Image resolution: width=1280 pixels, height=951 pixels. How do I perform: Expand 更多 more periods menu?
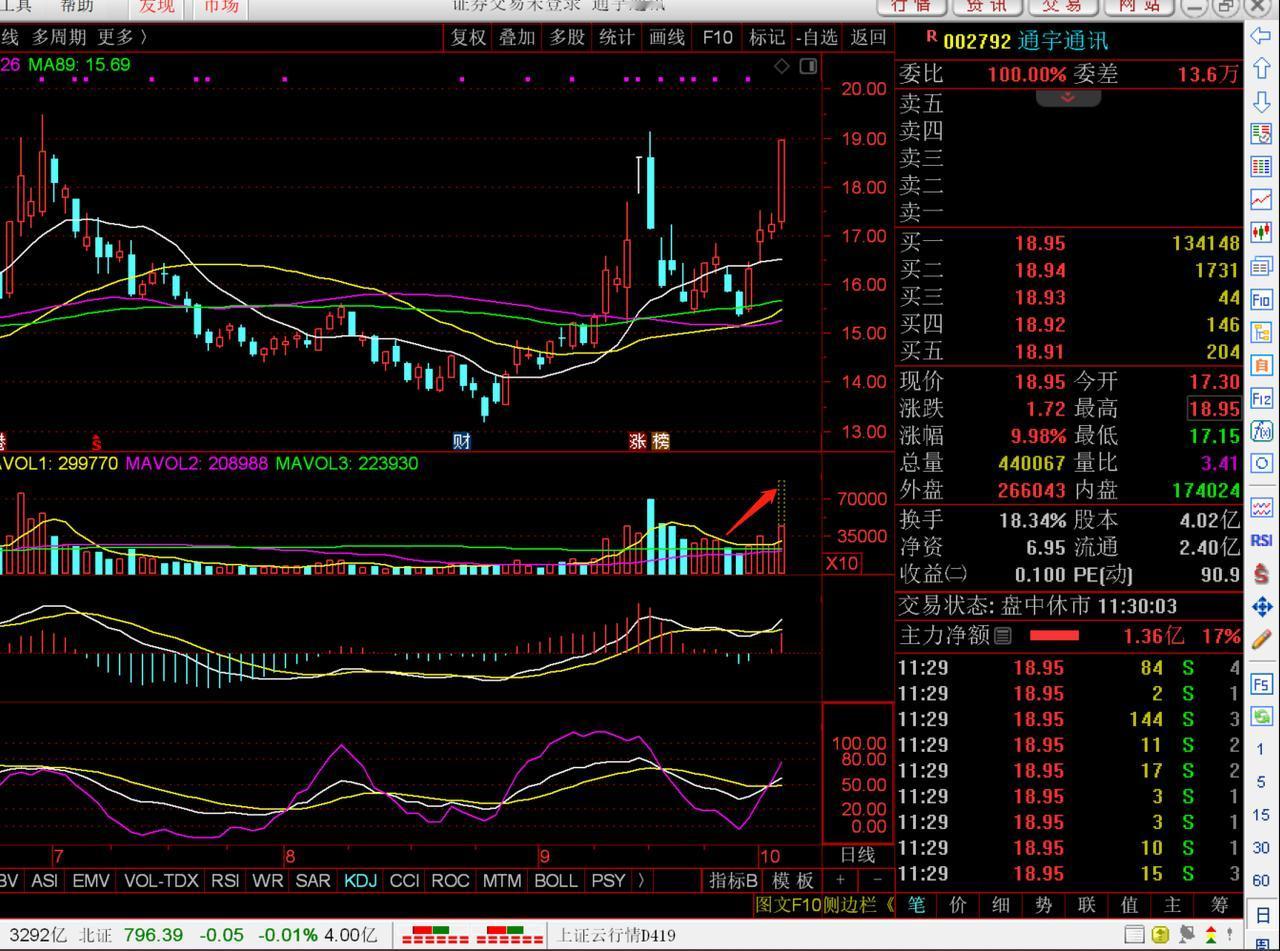pos(122,38)
